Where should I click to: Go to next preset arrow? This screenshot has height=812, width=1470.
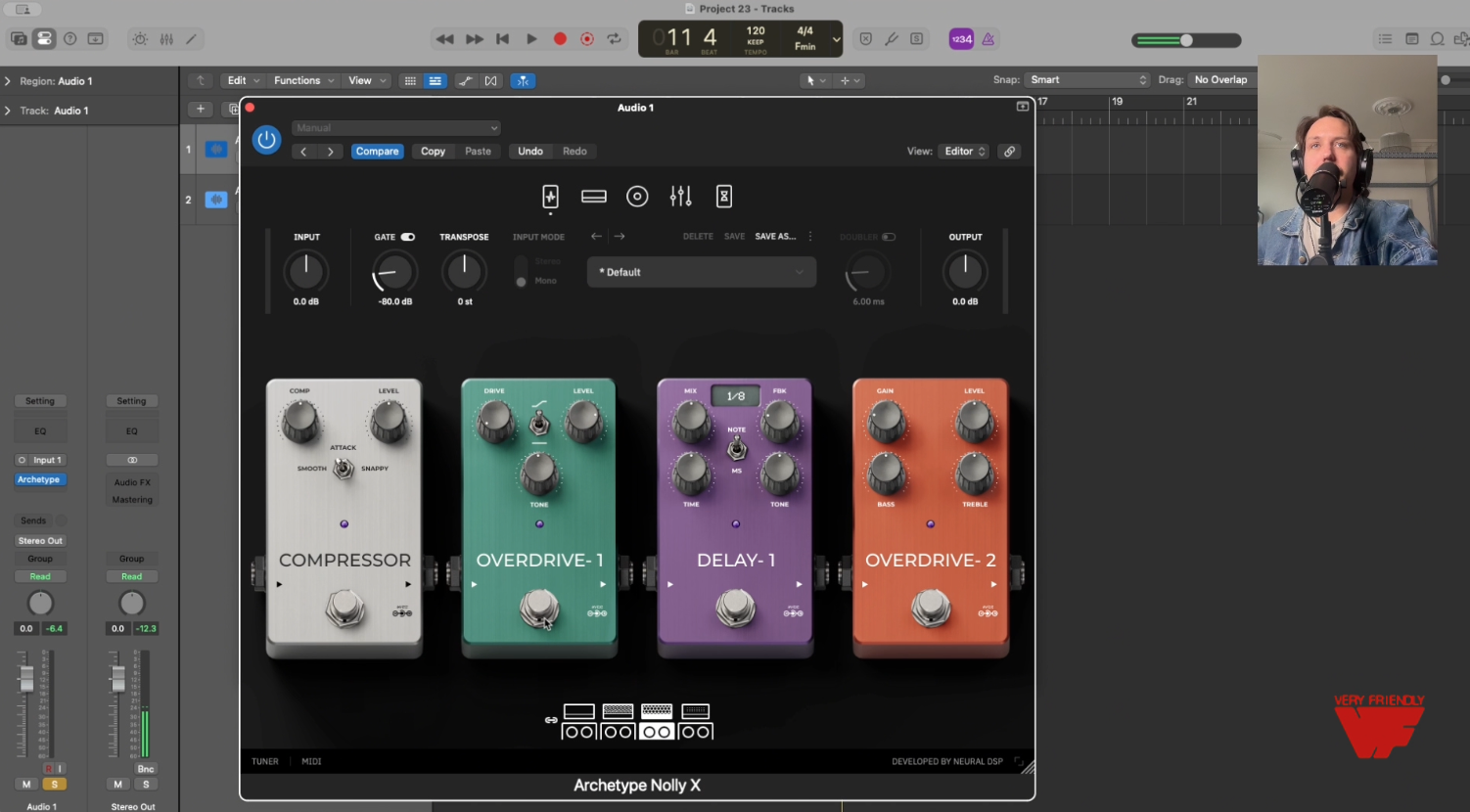[620, 237]
